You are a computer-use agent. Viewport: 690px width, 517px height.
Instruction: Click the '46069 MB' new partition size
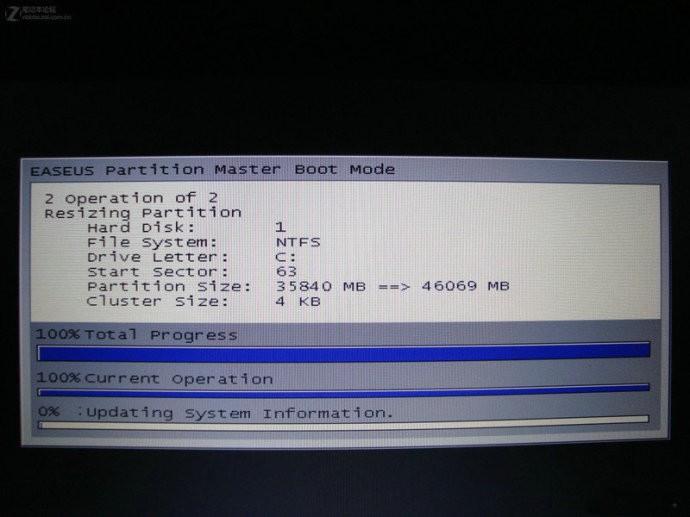[466, 286]
